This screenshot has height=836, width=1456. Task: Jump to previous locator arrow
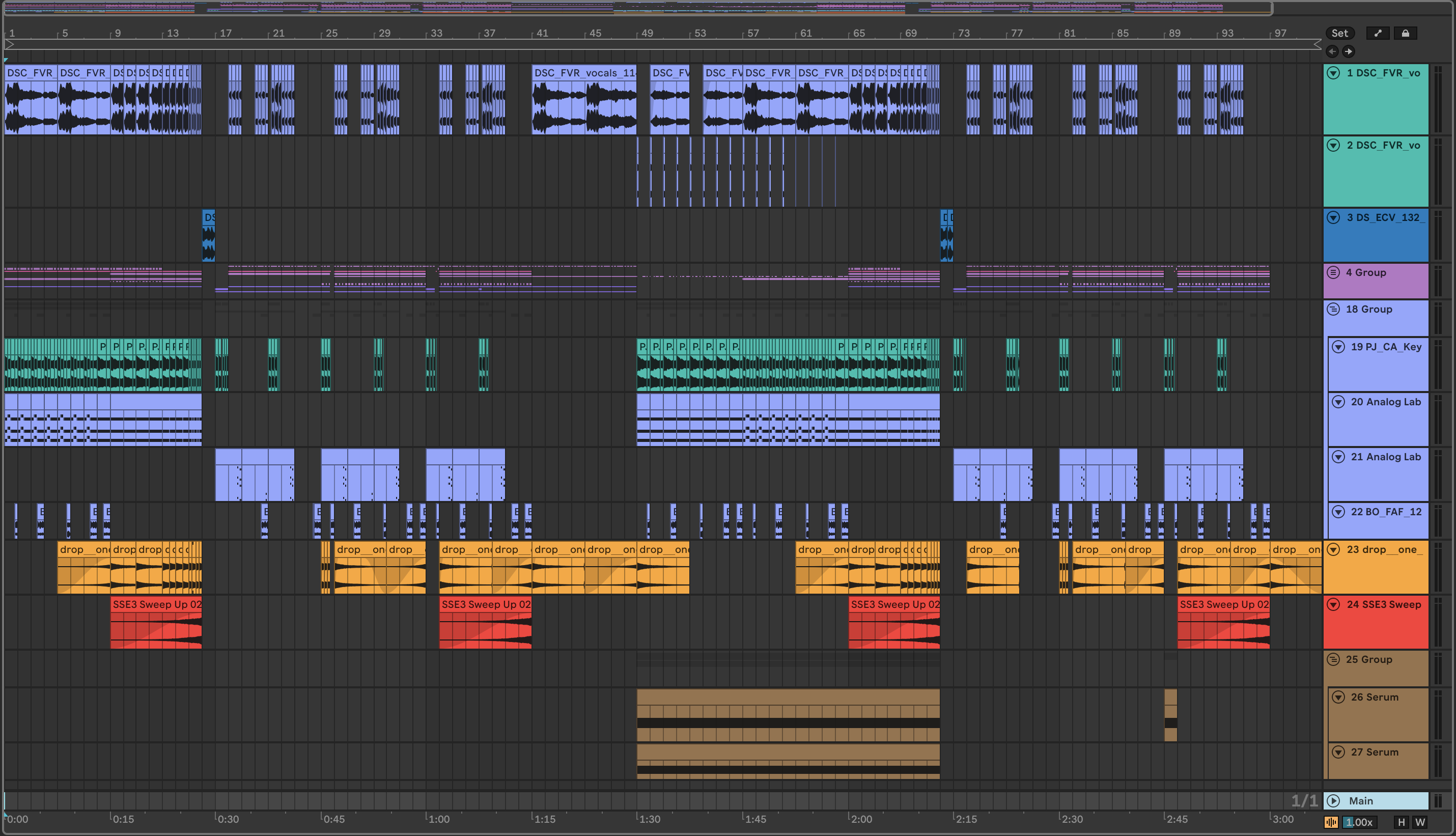(x=1332, y=51)
